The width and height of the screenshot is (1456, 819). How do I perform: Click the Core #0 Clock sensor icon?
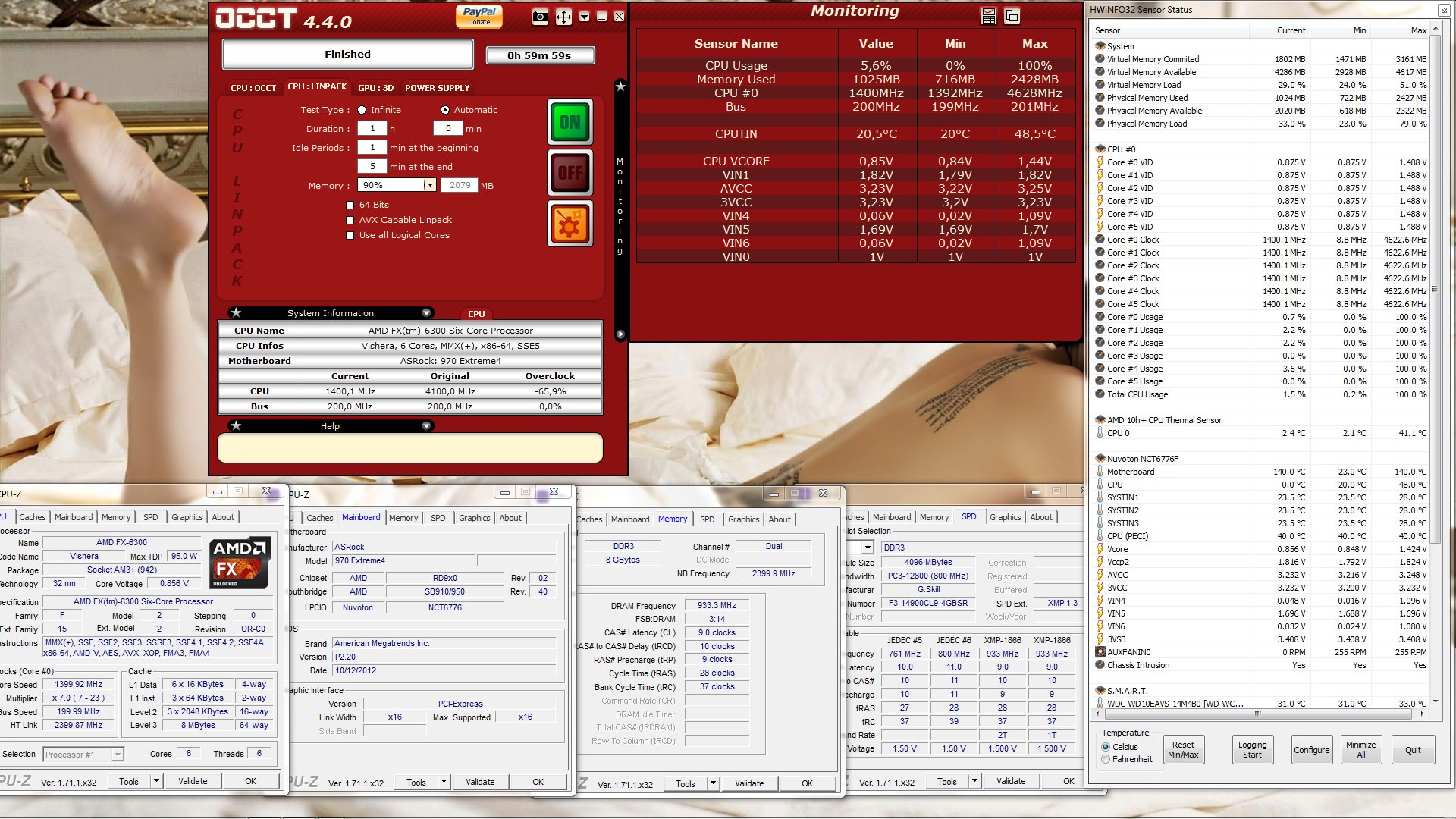[1100, 240]
